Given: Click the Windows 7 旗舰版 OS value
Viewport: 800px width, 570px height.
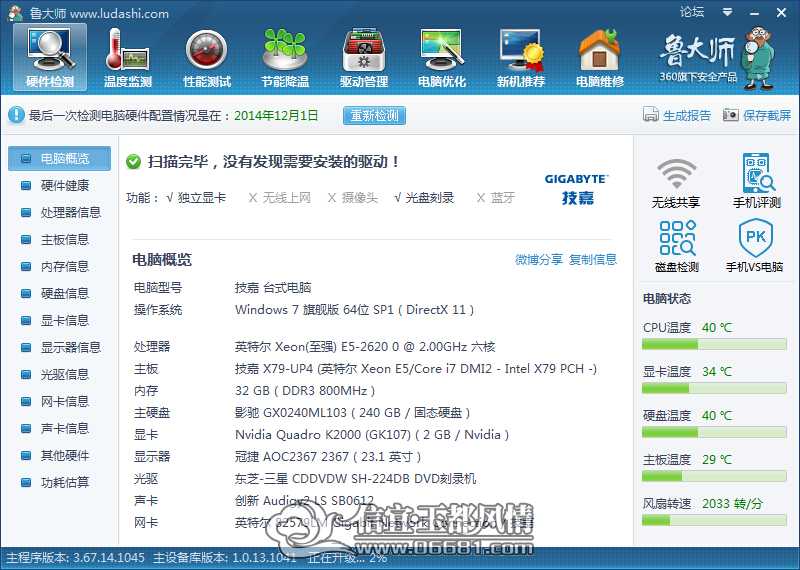Looking at the screenshot, I should click(x=355, y=310).
